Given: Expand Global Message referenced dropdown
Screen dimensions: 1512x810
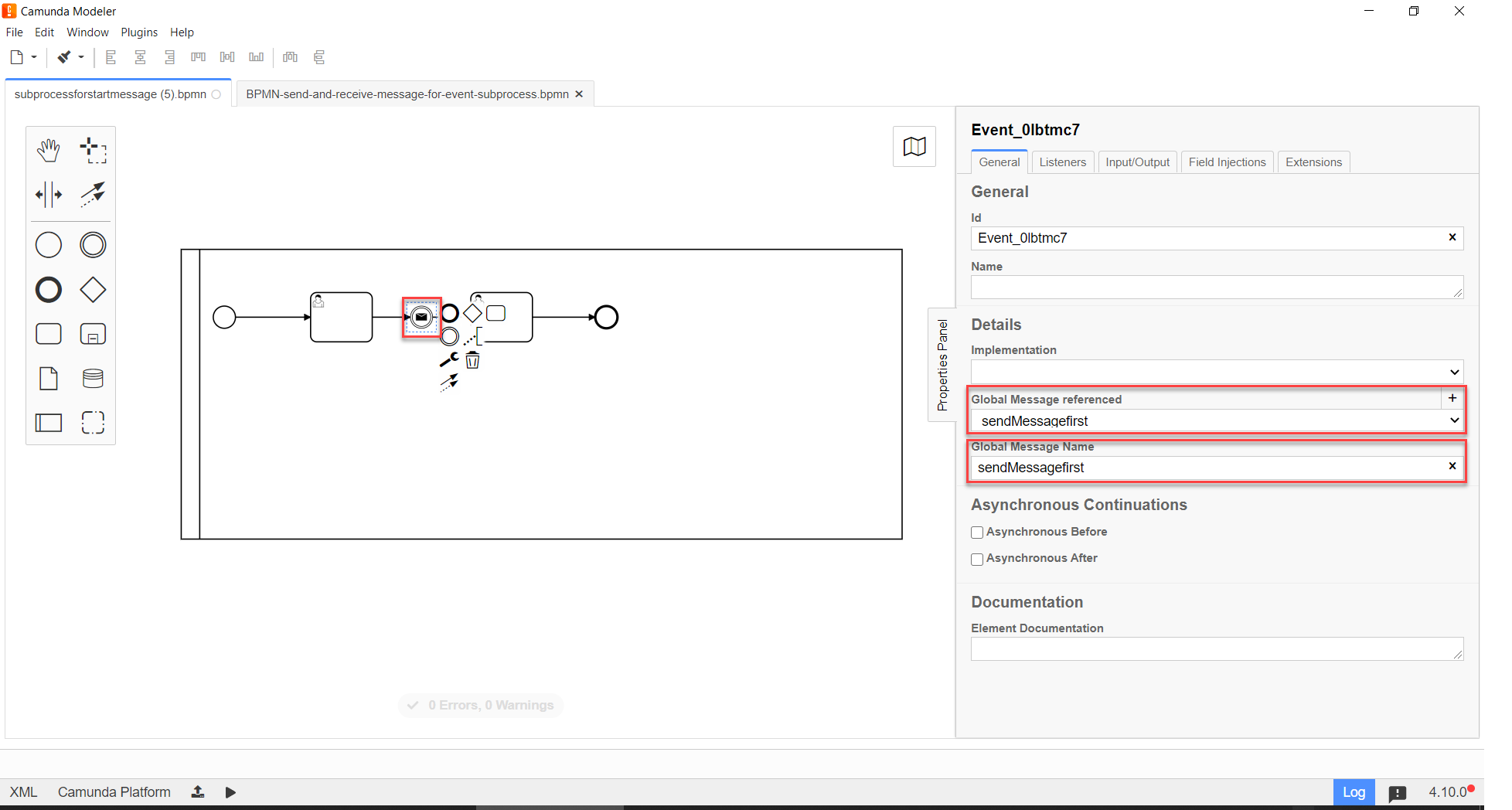Looking at the screenshot, I should click(x=1216, y=420).
